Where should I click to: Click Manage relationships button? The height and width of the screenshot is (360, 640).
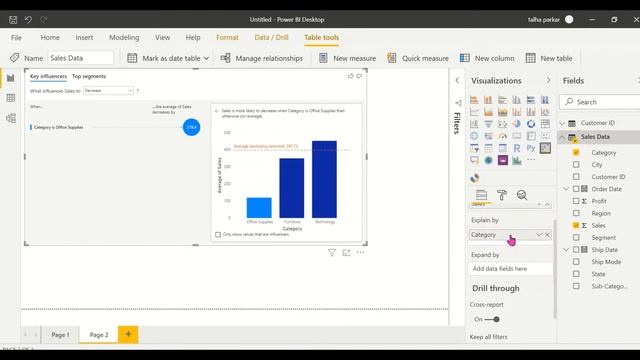262,58
